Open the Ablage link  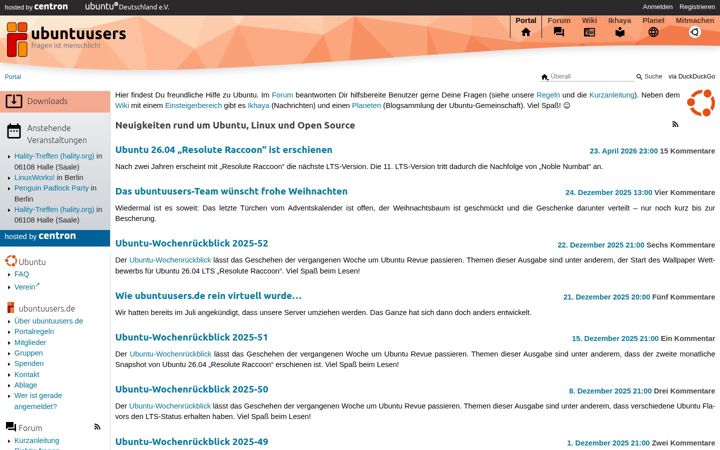pyautogui.click(x=26, y=385)
